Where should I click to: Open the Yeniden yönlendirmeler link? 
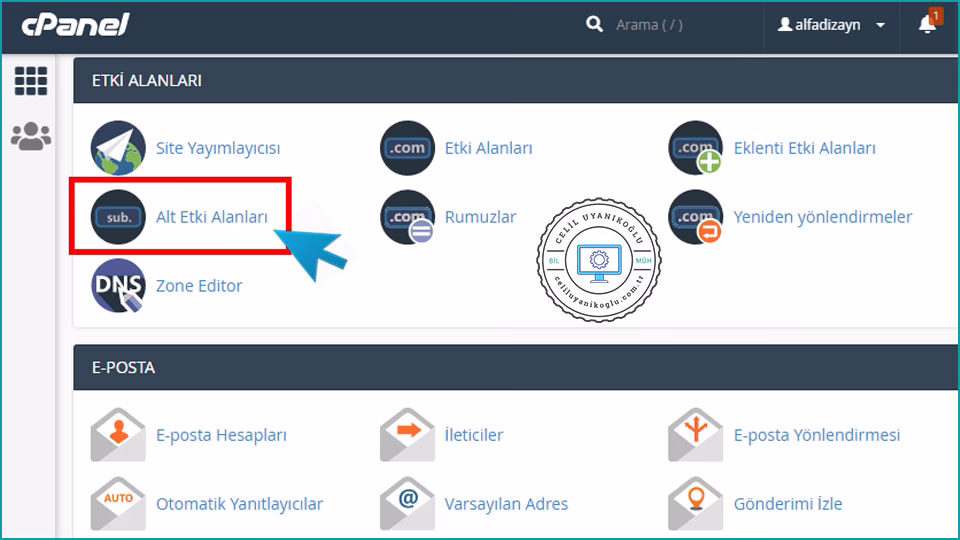[x=823, y=217]
